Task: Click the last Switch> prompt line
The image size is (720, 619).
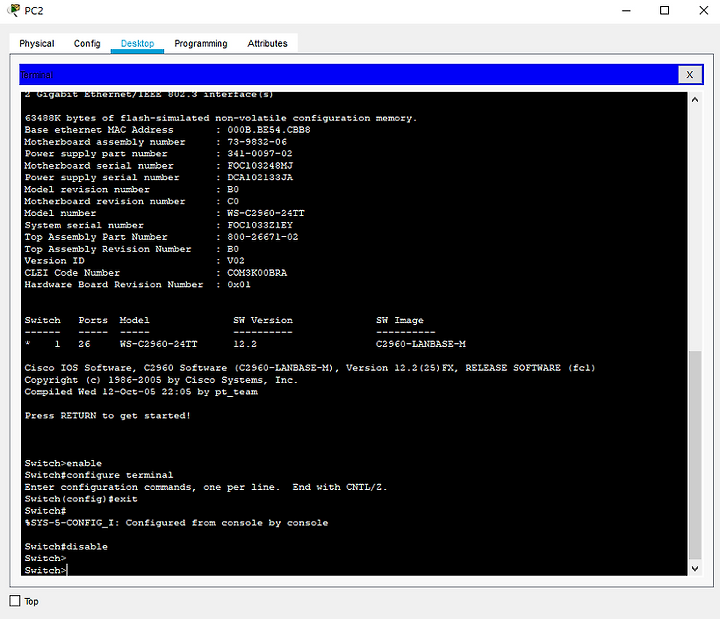Action: pyautogui.click(x=46, y=570)
